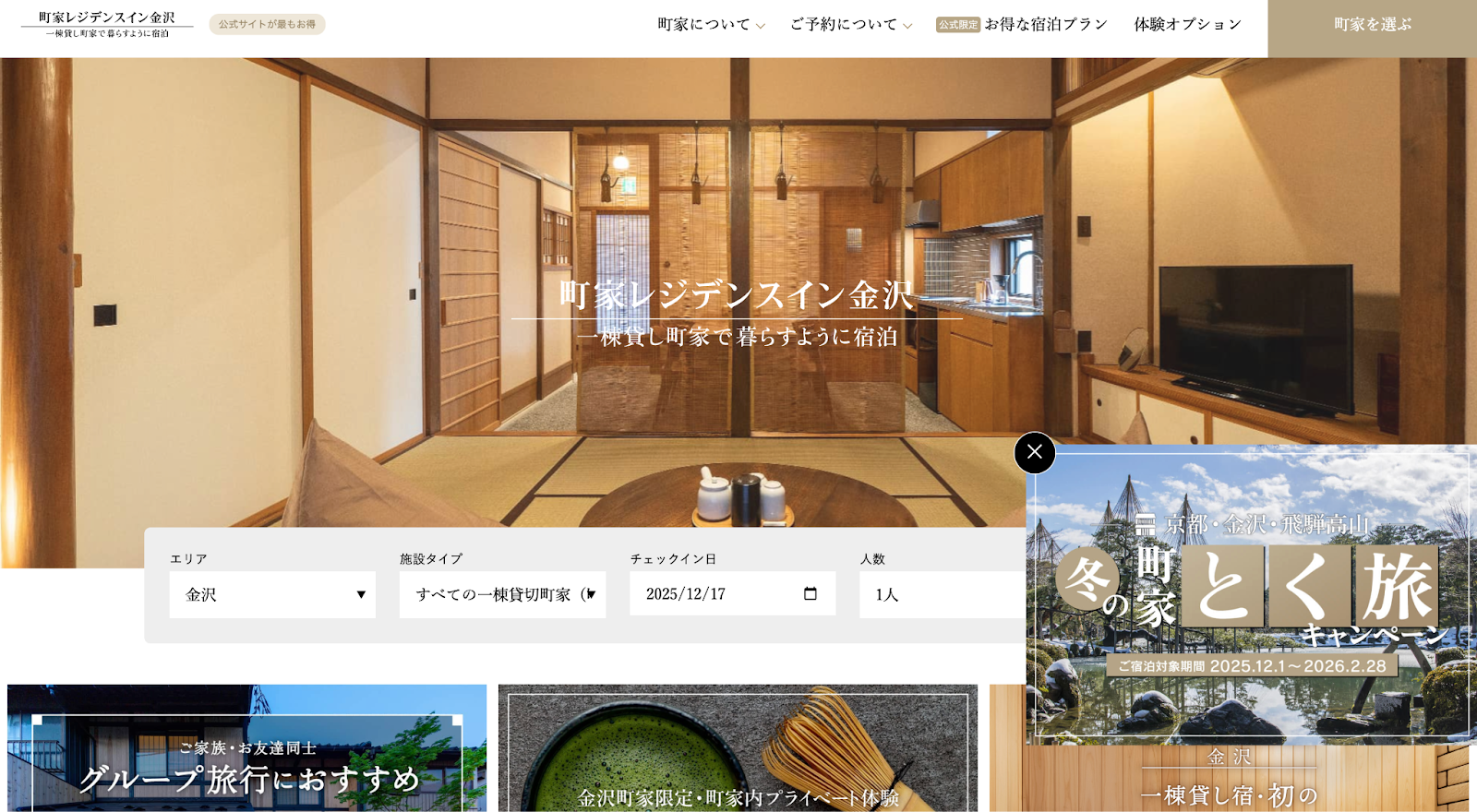Click chevron next to ご予約について
Screen dimensions: 1477x812
(907, 26)
